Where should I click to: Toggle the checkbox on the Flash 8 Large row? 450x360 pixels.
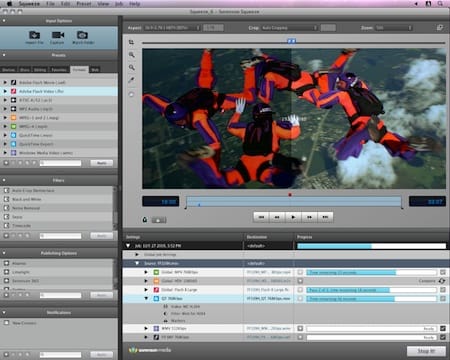coord(443,290)
